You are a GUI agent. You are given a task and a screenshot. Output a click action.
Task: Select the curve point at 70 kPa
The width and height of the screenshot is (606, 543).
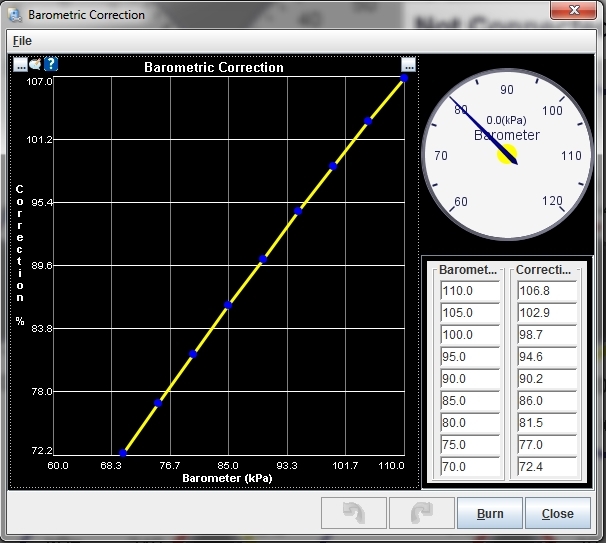(x=123, y=453)
